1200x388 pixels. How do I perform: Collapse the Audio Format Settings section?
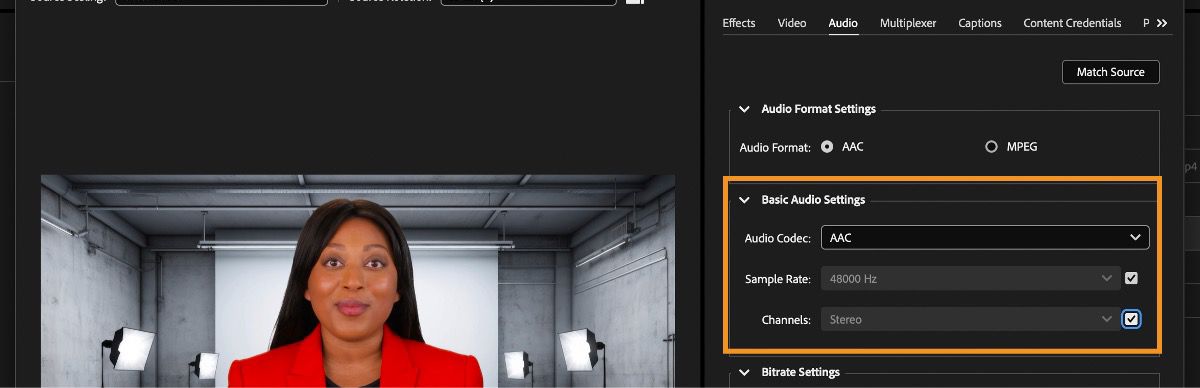click(x=744, y=109)
